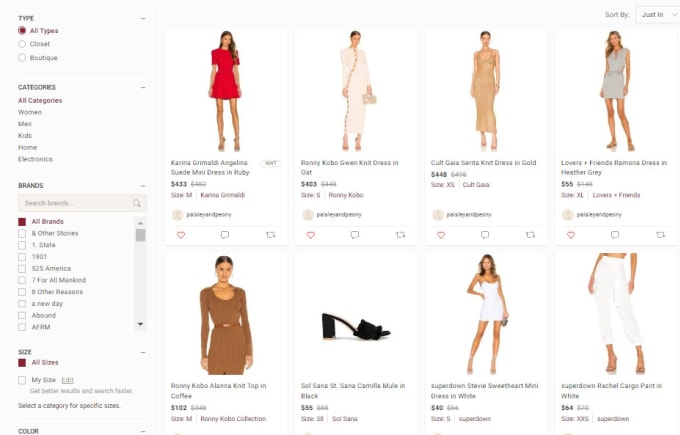Share the Cult Gaia Serita dress listing

tap(530, 235)
